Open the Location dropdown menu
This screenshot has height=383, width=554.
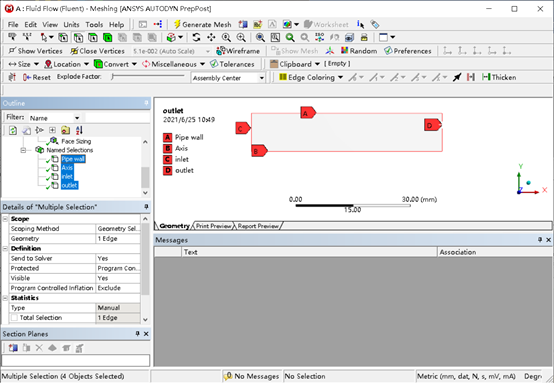pyautogui.click(x=66, y=64)
